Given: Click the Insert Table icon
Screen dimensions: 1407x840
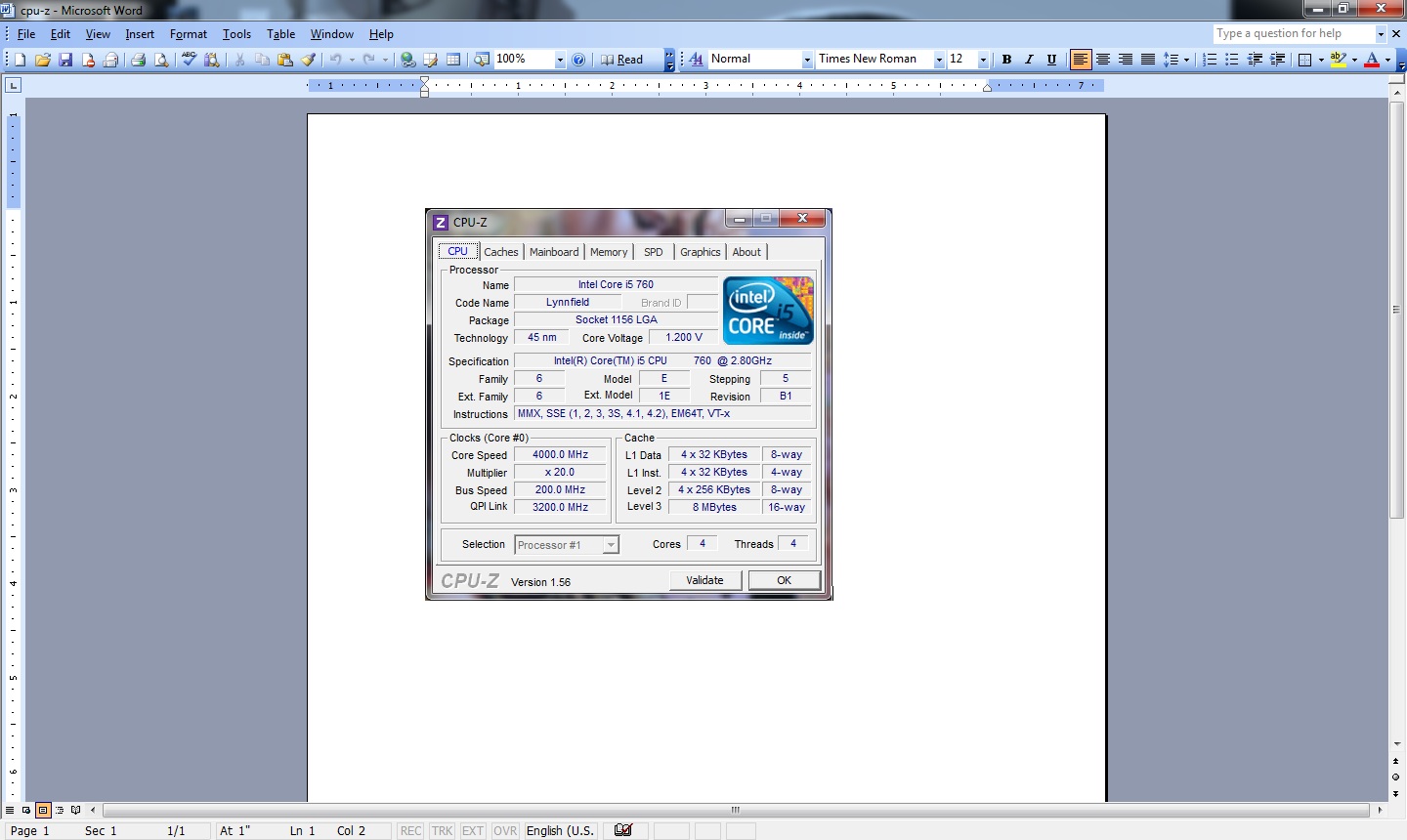Looking at the screenshot, I should pyautogui.click(x=453, y=60).
